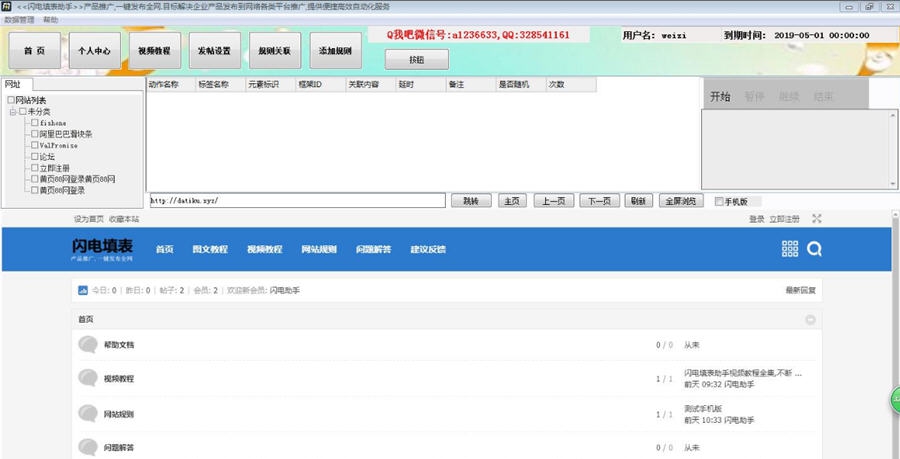Go back with the 上一页 button

[x=554, y=201]
